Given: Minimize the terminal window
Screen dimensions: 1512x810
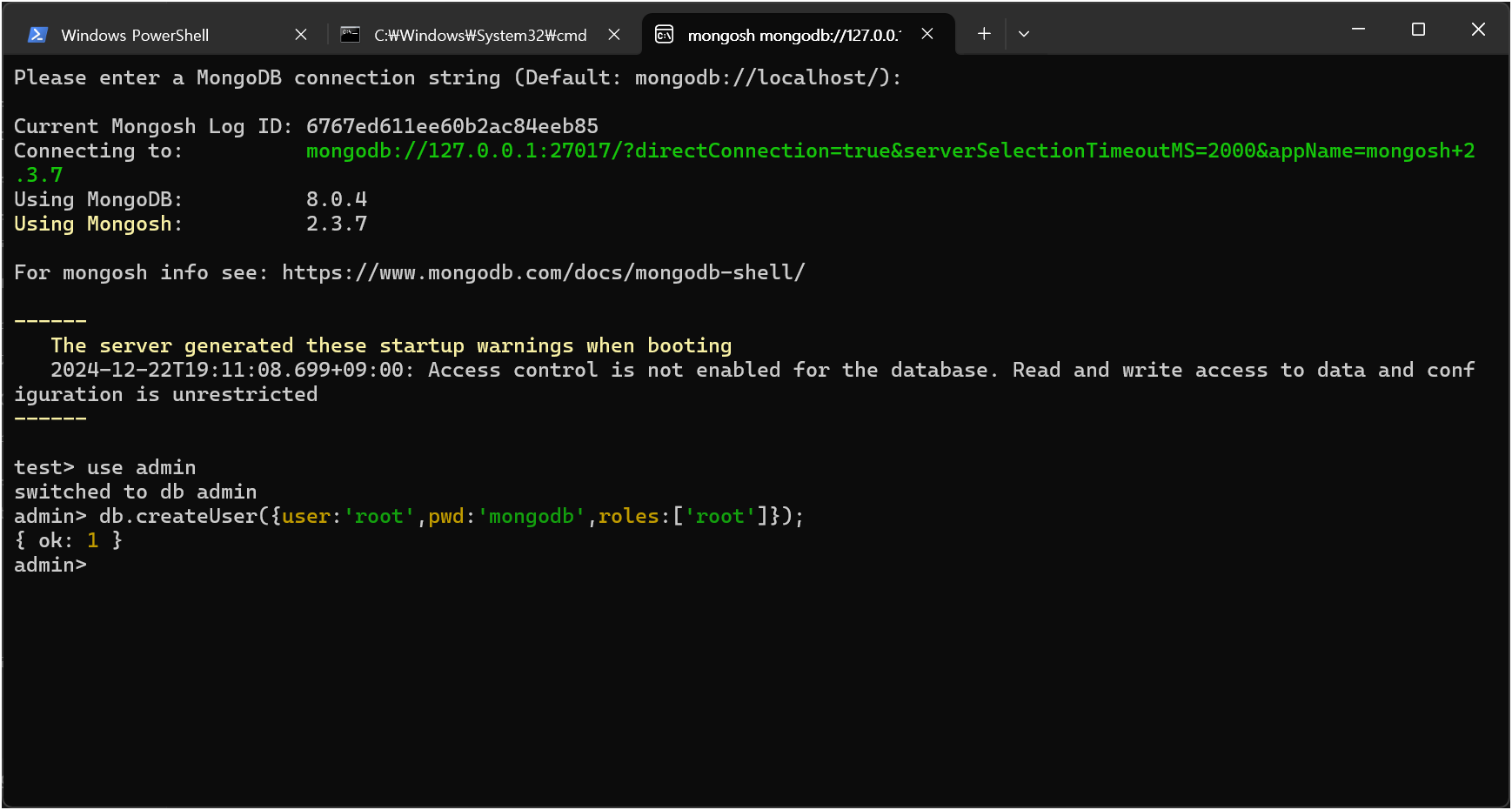Looking at the screenshot, I should click(x=1358, y=30).
